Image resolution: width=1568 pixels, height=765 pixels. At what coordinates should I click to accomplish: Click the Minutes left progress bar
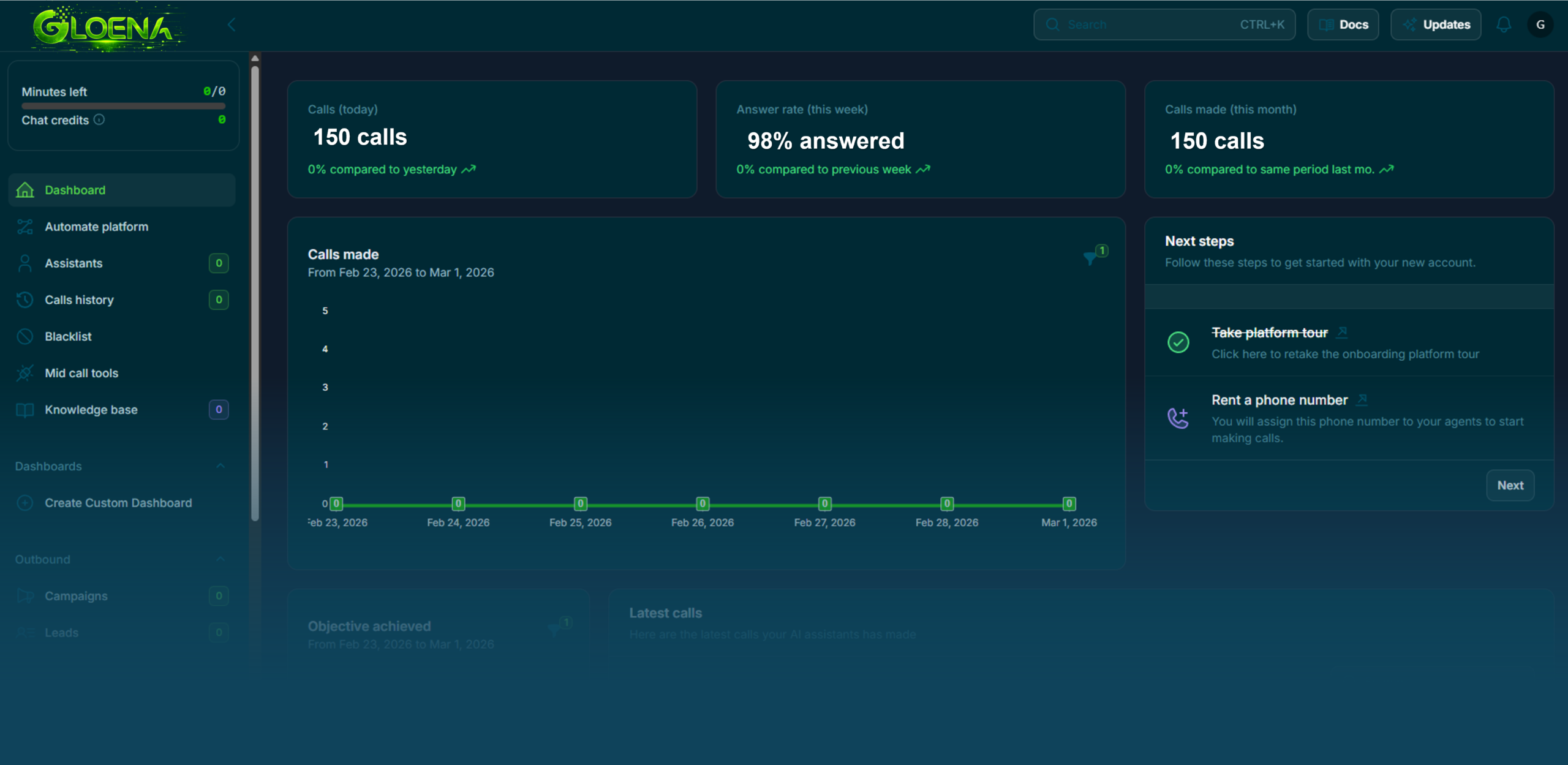tap(123, 106)
